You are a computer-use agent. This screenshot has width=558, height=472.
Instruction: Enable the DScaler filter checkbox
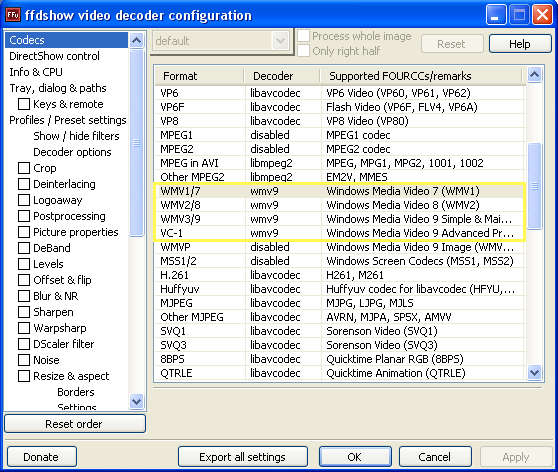[24, 344]
